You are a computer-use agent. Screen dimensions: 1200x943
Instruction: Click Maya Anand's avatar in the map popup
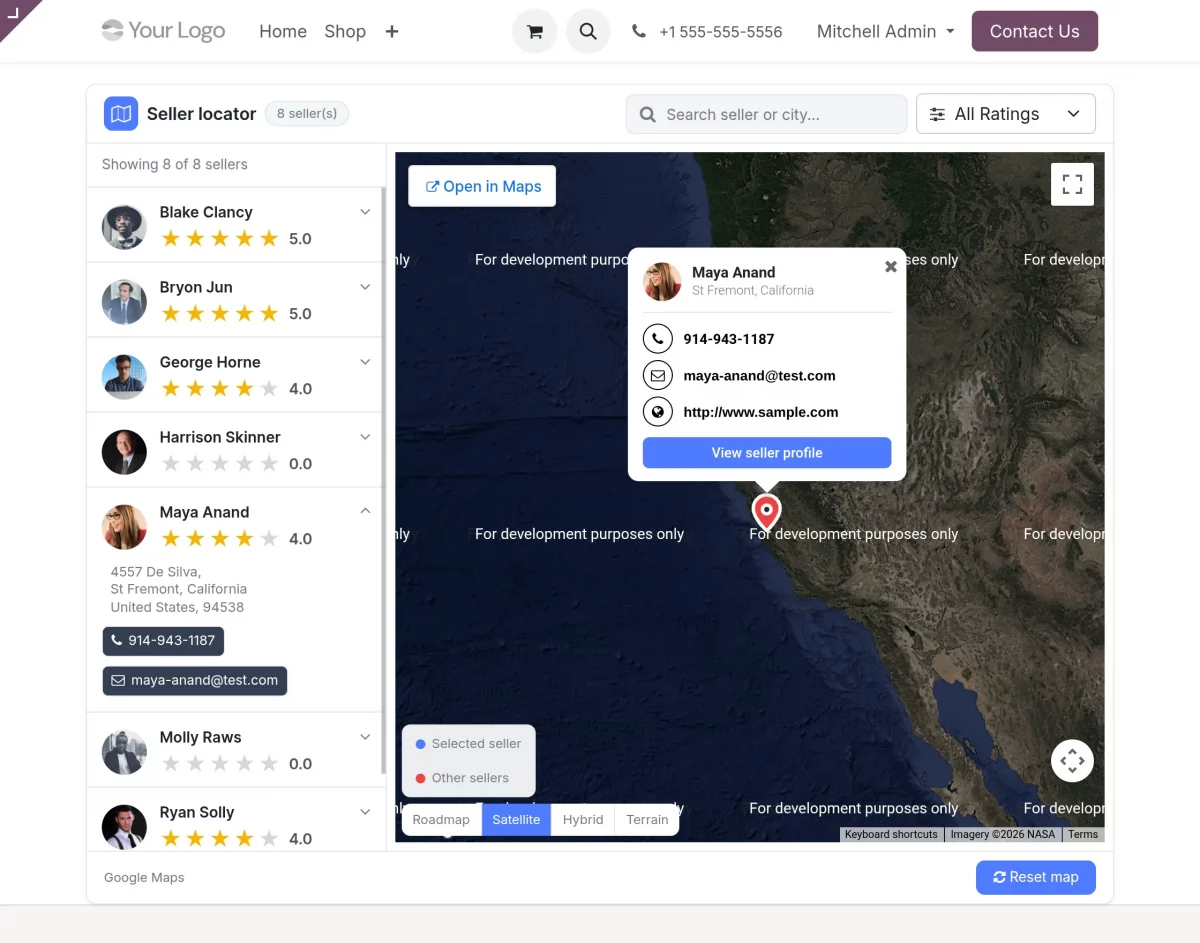click(x=662, y=281)
